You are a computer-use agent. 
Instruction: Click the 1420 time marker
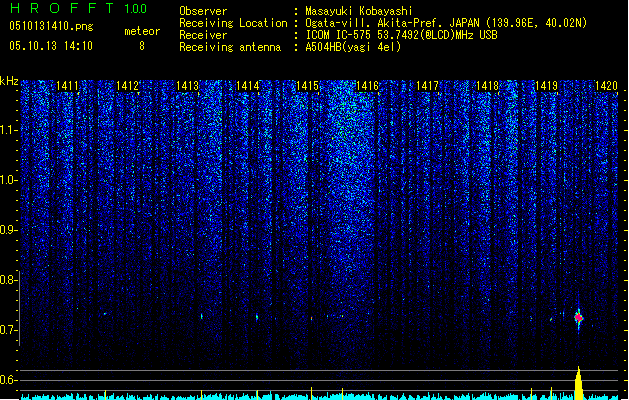(606, 85)
